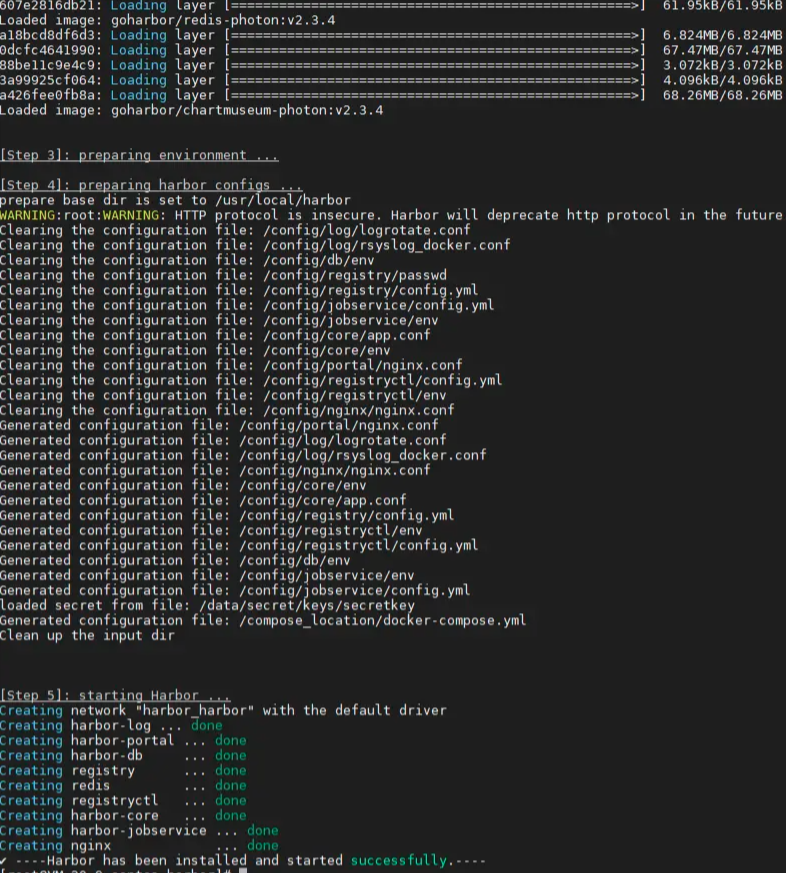Image resolution: width=786 pixels, height=873 pixels.
Task: Select layer ID 0dcfc4641990
Action: (47, 51)
